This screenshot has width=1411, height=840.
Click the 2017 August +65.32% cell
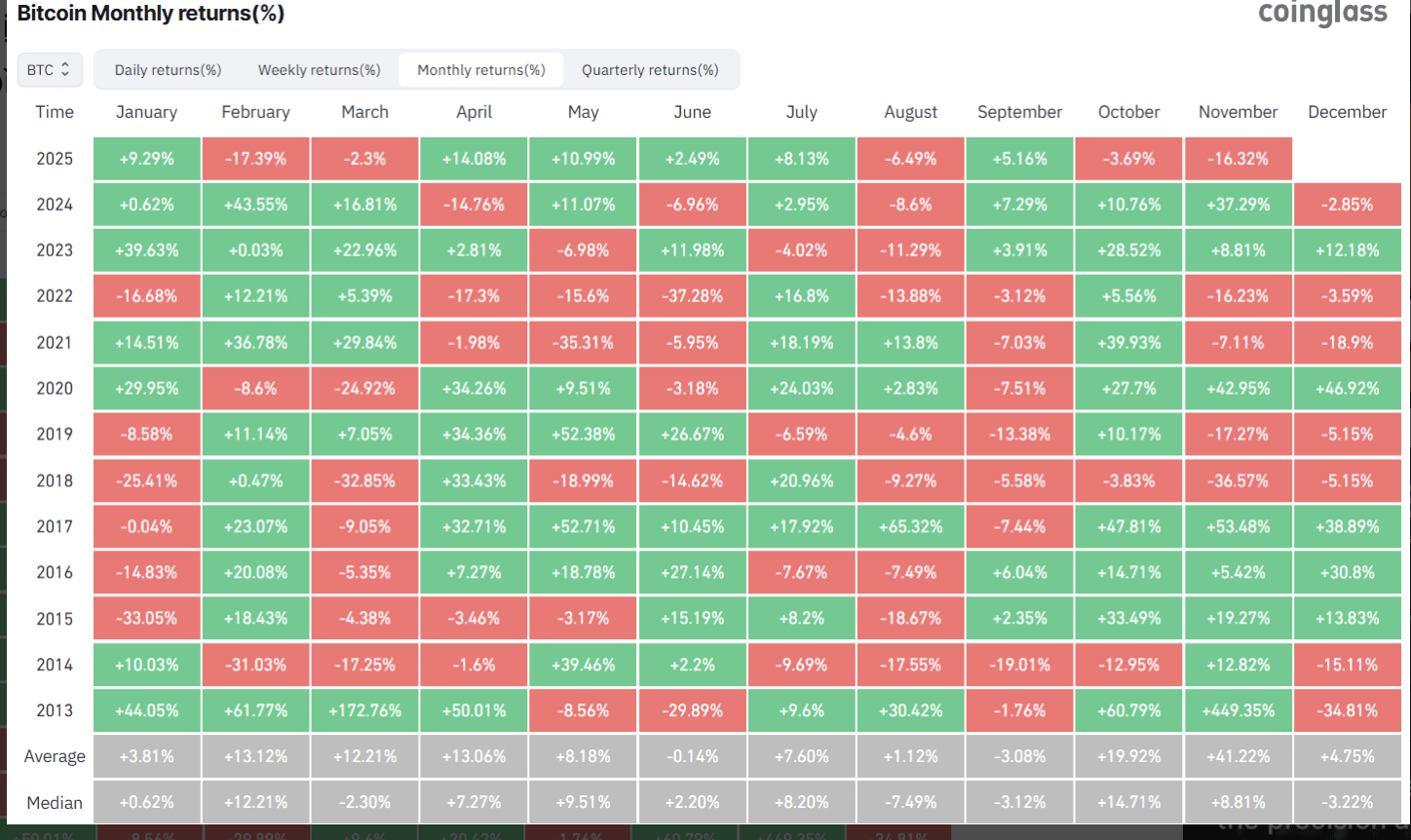[x=910, y=526]
